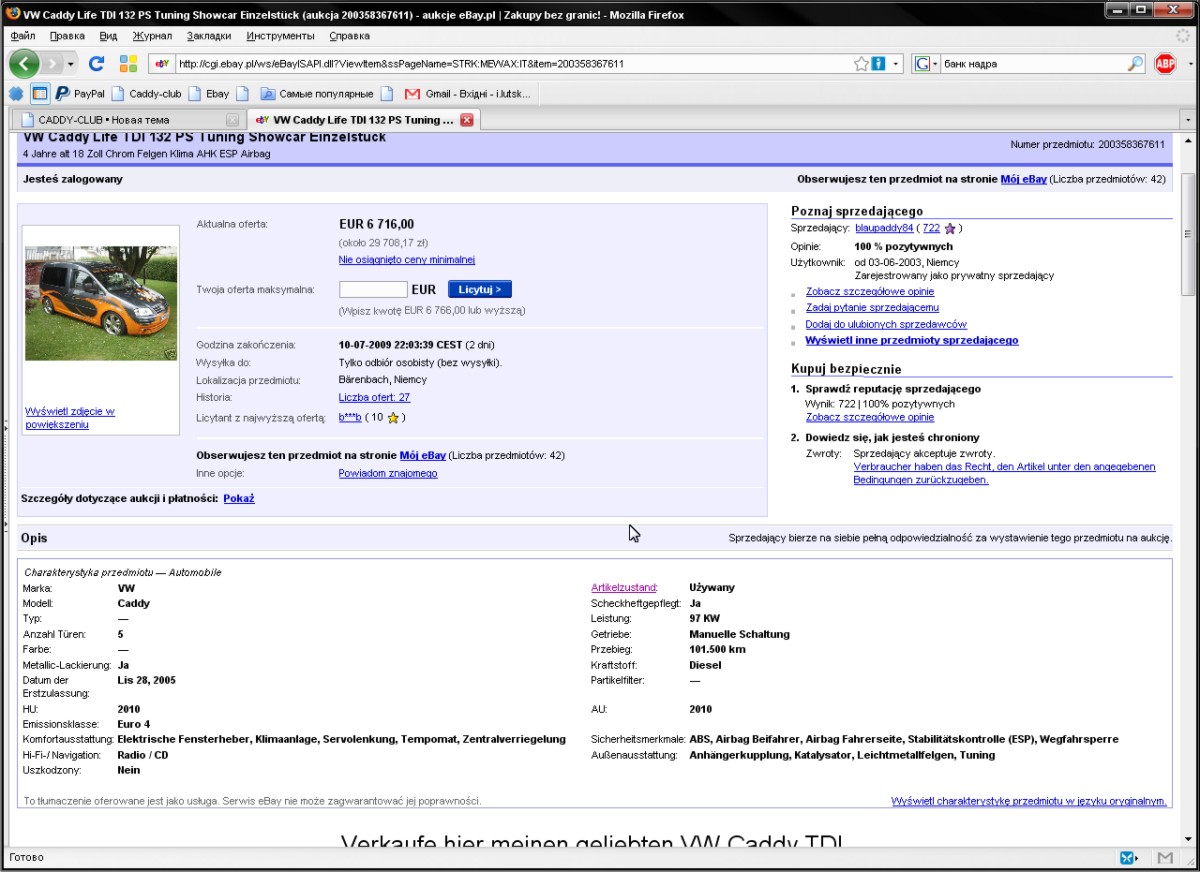Open the Ebay bookmark
Viewport: 1200px width, 872px height.
tap(209, 94)
